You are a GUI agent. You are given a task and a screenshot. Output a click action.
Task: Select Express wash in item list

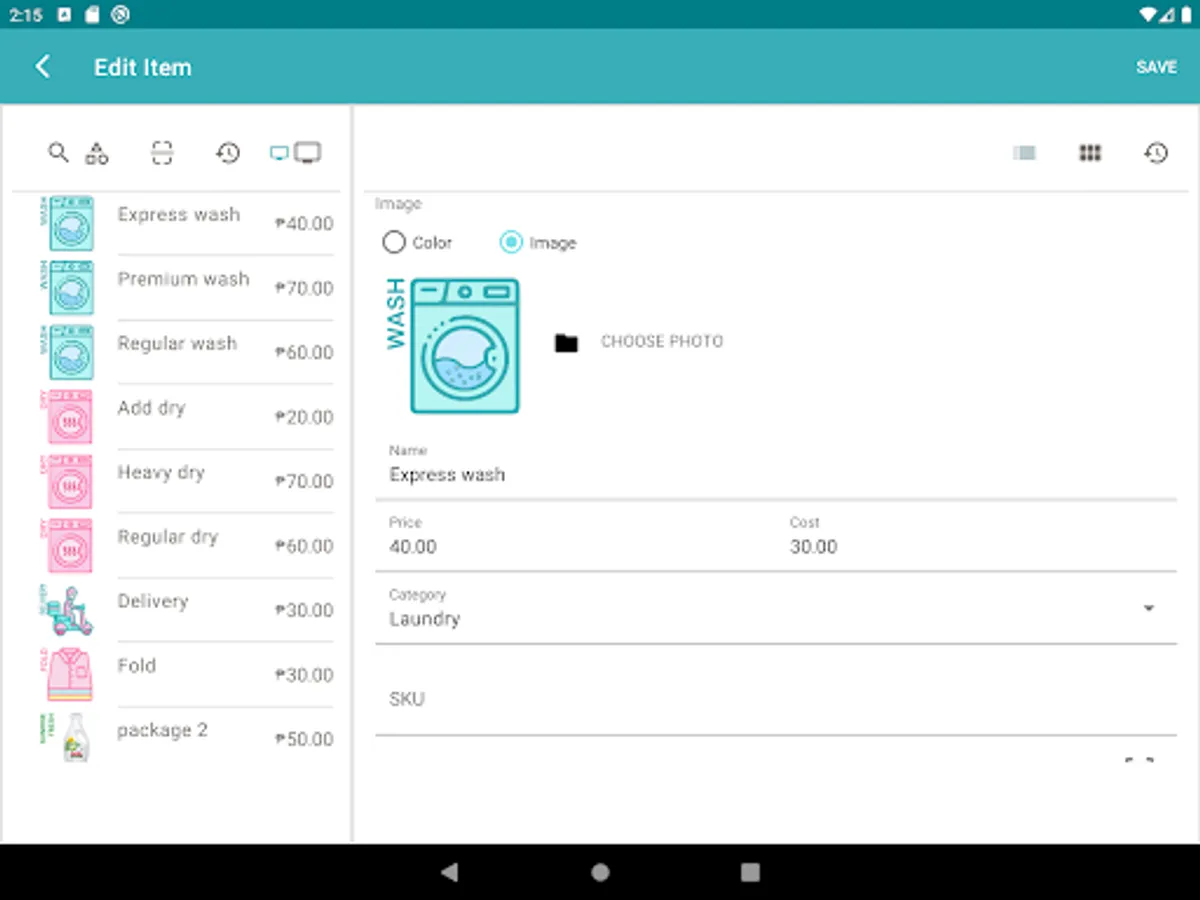click(185, 223)
